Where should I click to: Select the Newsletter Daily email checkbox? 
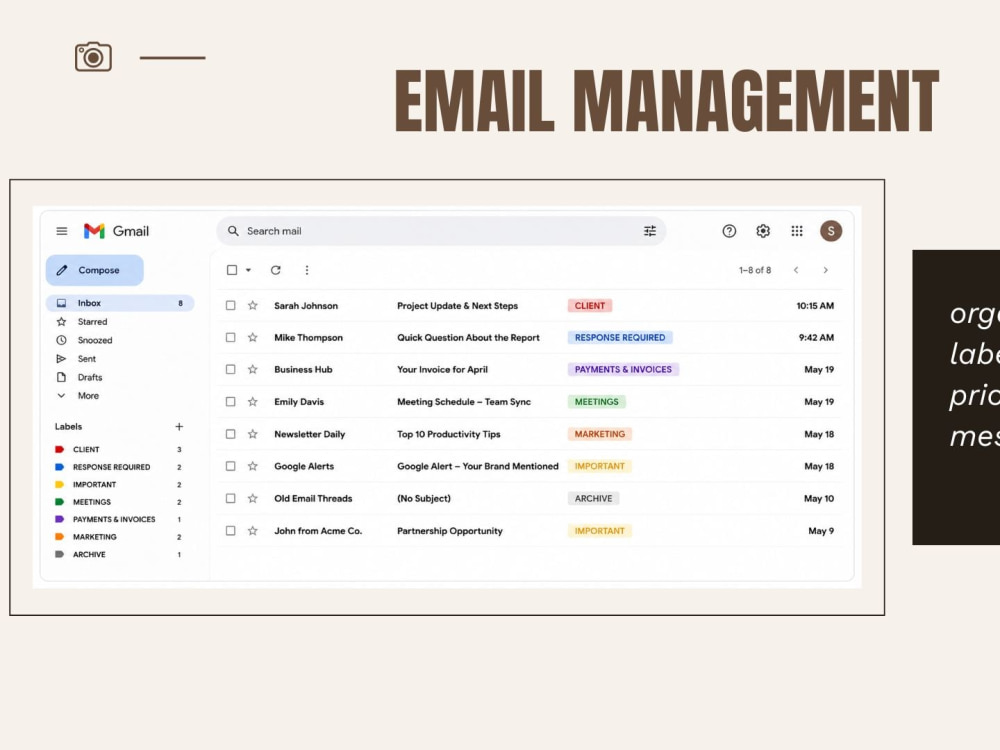click(230, 434)
